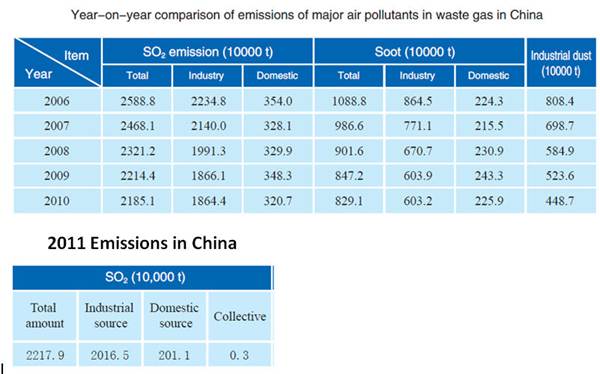
Task: Click the chart title about air pollutants
Action: [307, 15]
